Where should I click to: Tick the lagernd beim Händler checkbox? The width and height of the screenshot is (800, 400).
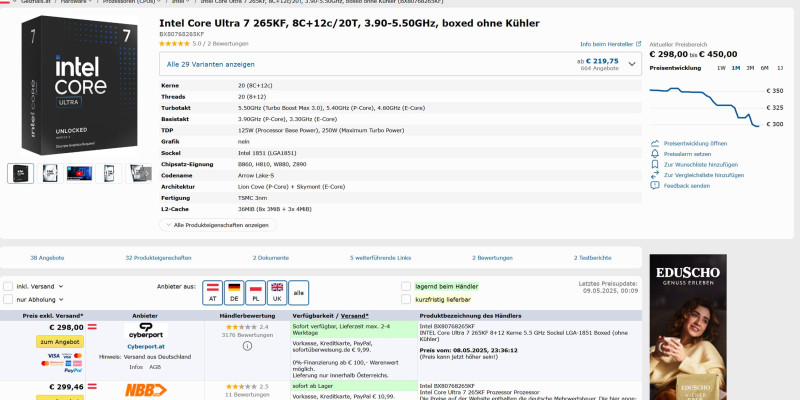point(406,286)
